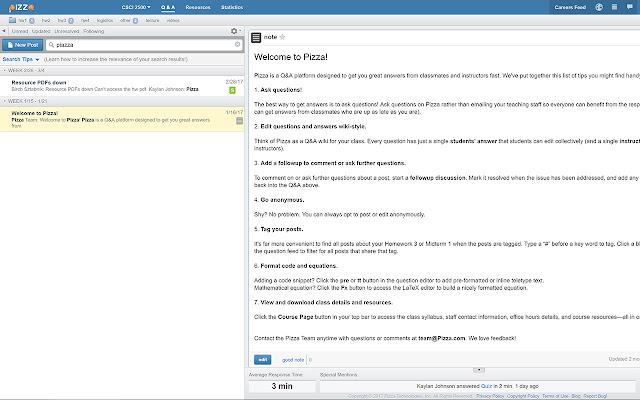Open the Welcome to Pizza post in feed

click(x=122, y=119)
